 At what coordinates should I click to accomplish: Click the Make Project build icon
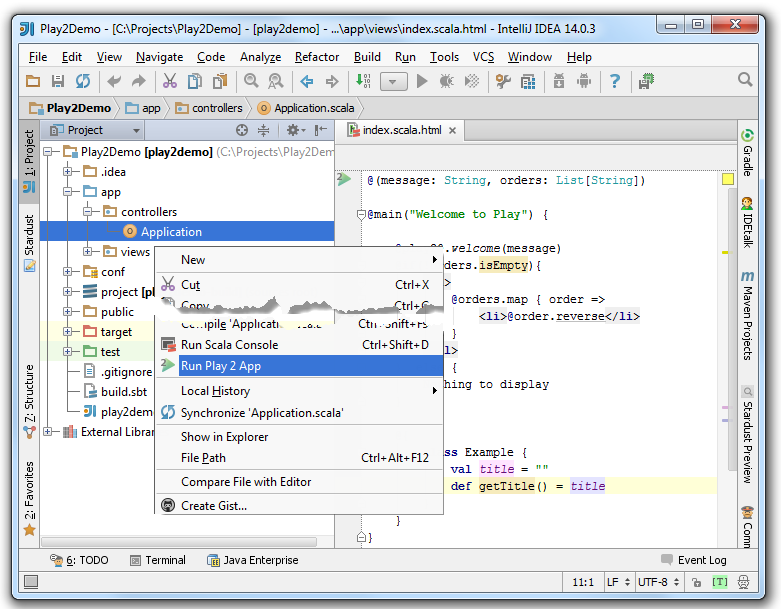click(x=362, y=81)
